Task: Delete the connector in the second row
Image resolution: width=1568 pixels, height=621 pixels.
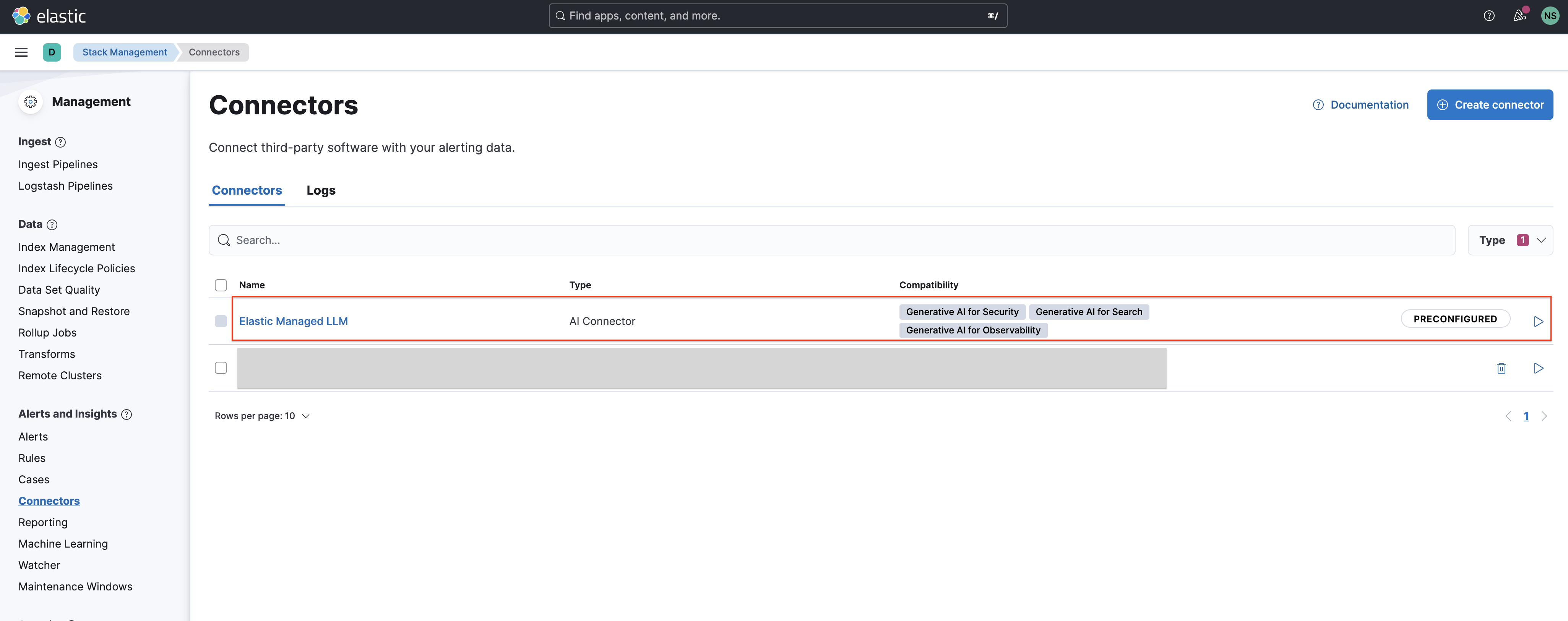Action: (x=1501, y=368)
